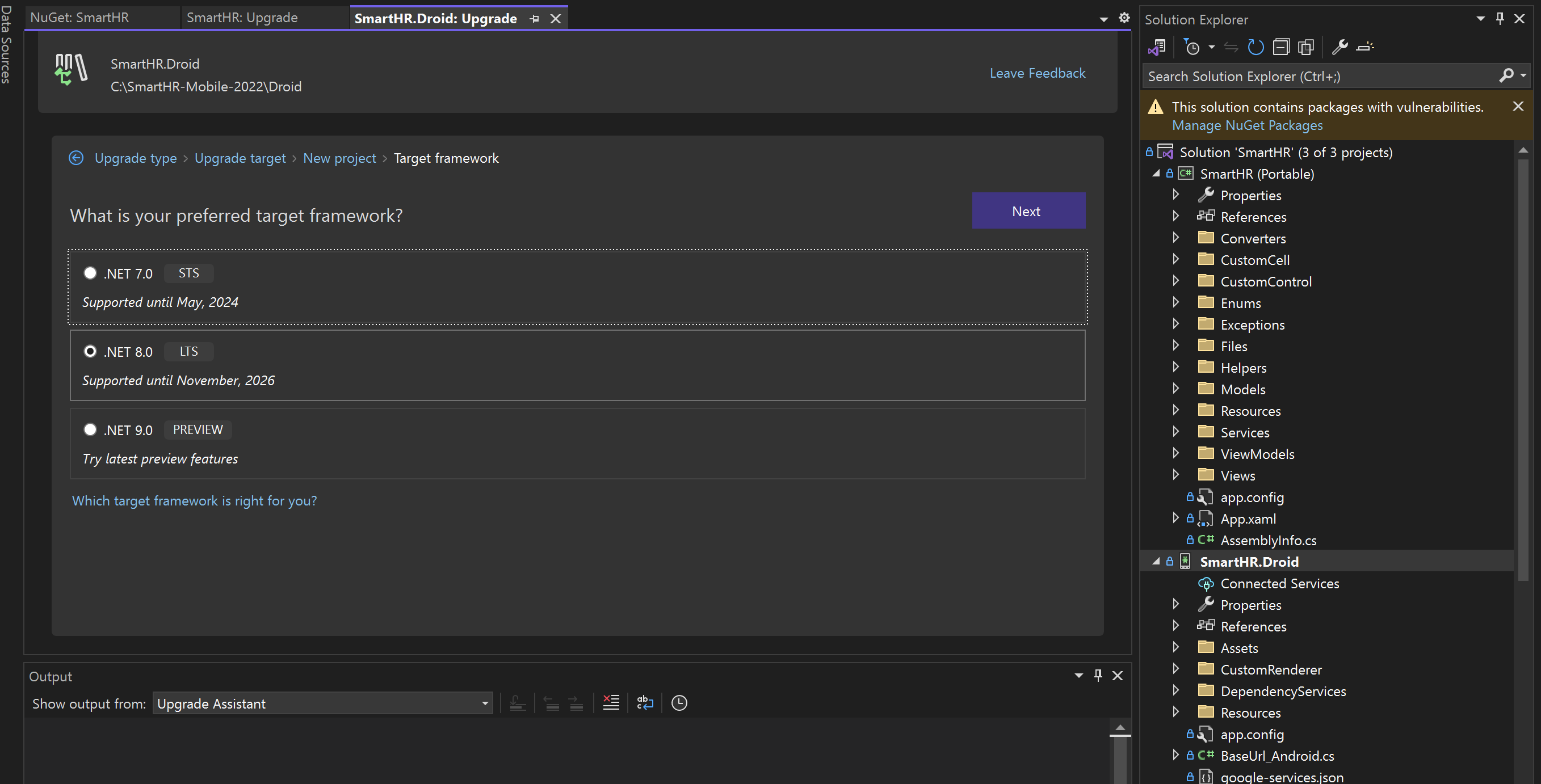
Task: Dismiss the vulnerabilities warning banner
Action: pos(1518,106)
